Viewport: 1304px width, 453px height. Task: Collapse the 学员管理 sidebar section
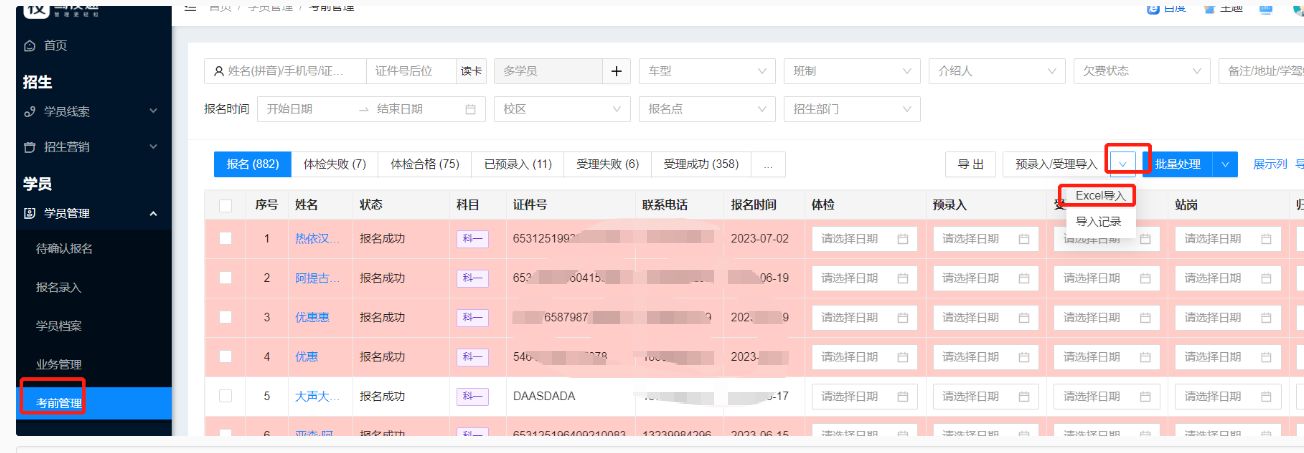[153, 213]
